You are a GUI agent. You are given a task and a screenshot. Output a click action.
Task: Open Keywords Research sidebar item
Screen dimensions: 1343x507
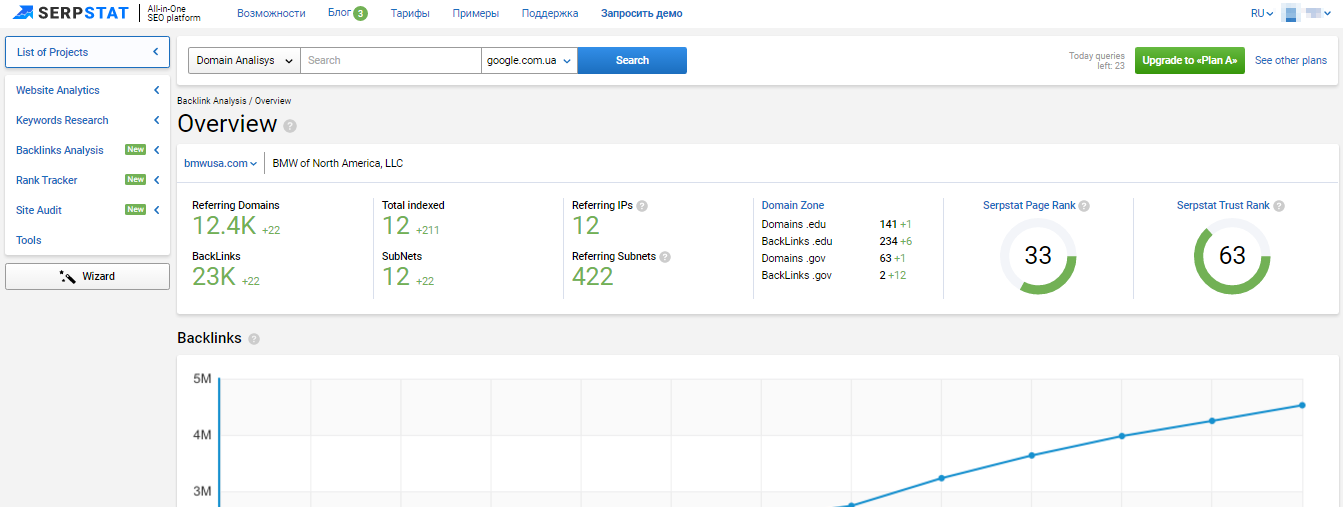[62, 120]
